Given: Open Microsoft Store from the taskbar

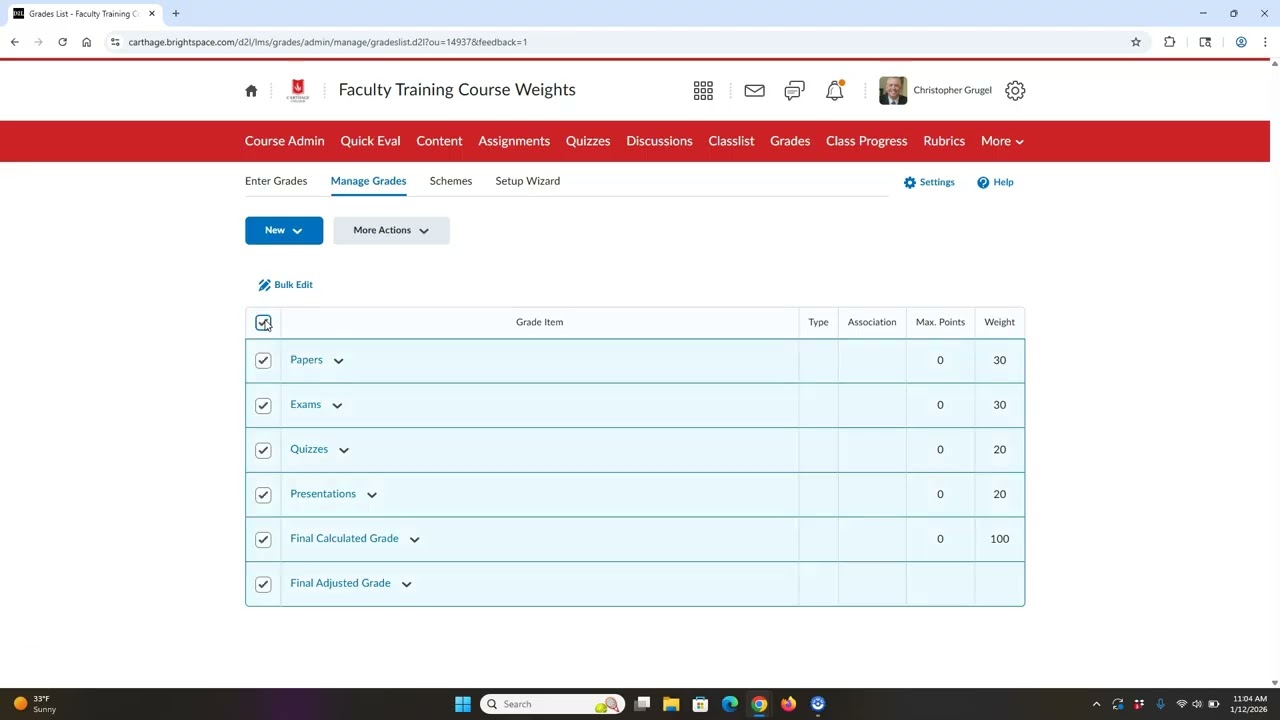Looking at the screenshot, I should click(700, 704).
